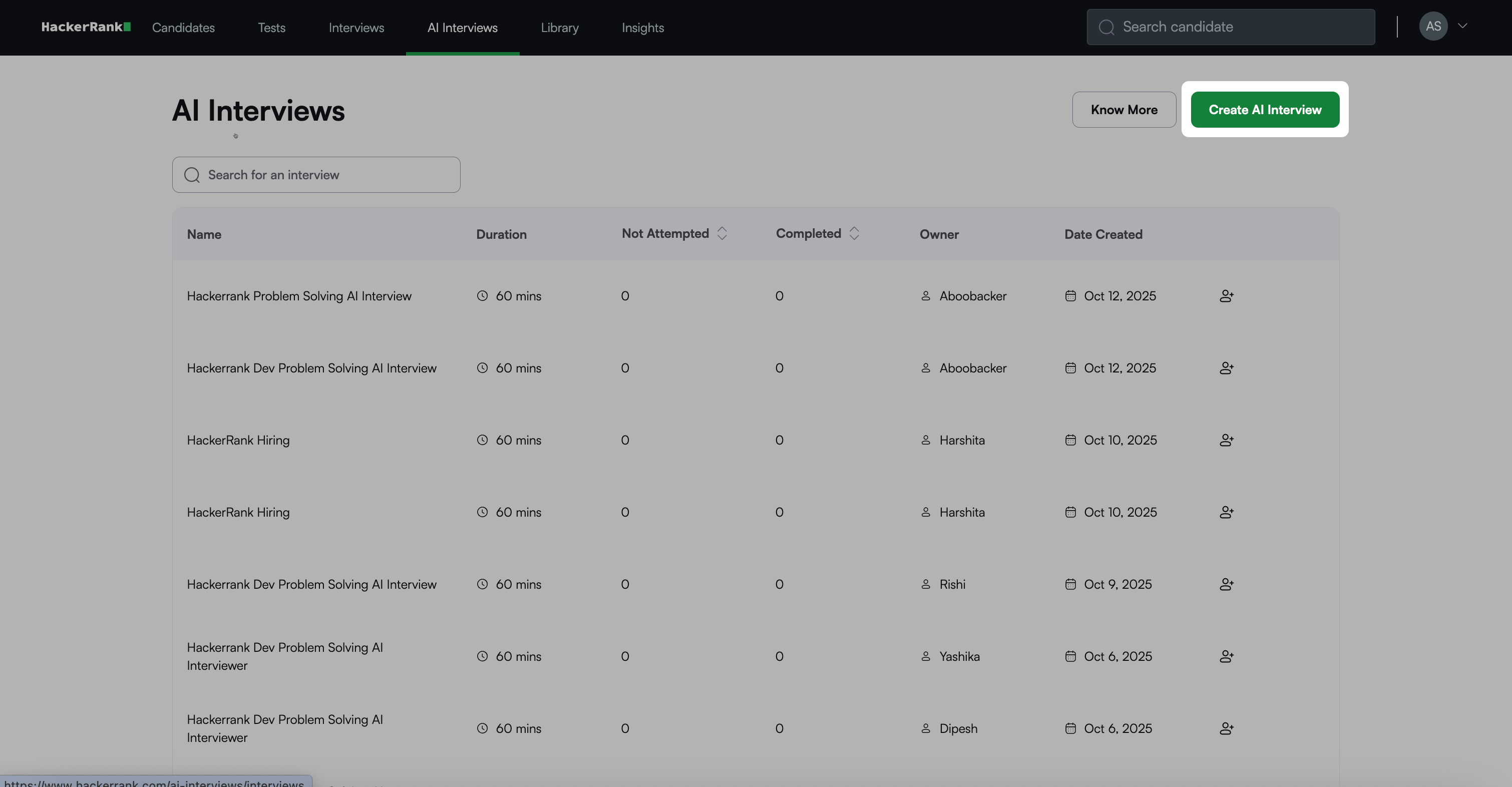Go to the Interviews tab
The height and width of the screenshot is (787, 1512).
pos(356,28)
